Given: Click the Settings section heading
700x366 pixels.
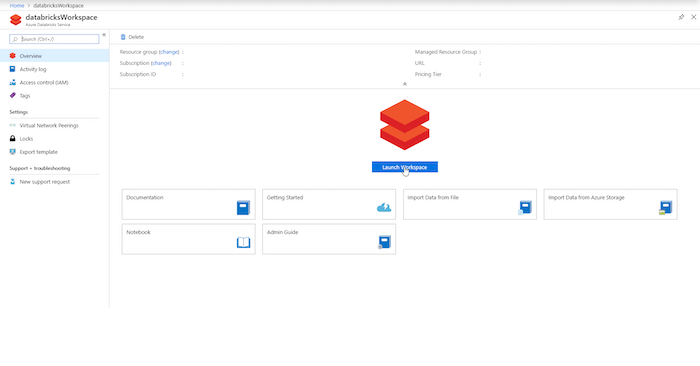Looking at the screenshot, I should [x=19, y=112].
